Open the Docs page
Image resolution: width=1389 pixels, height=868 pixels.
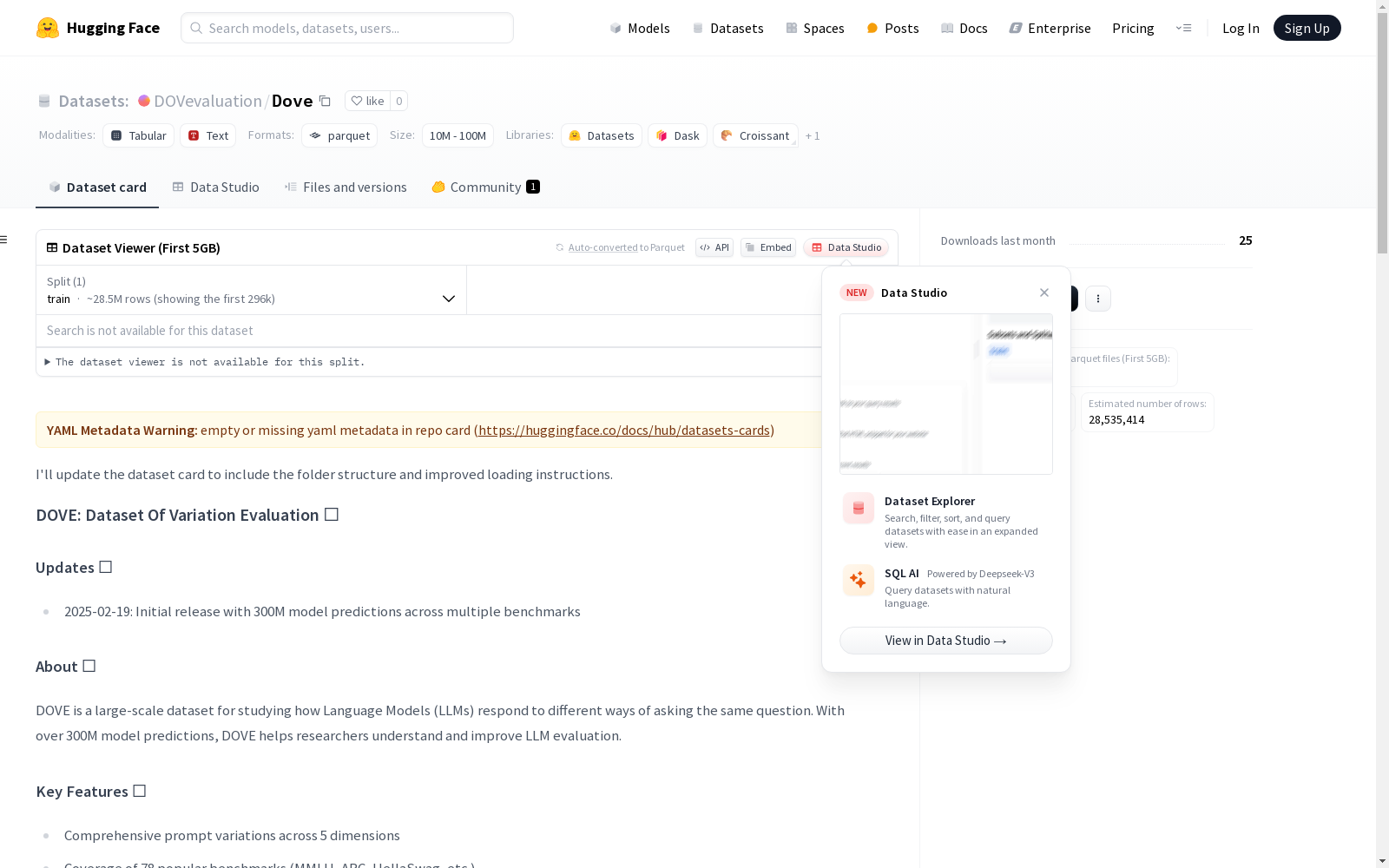coord(964,28)
